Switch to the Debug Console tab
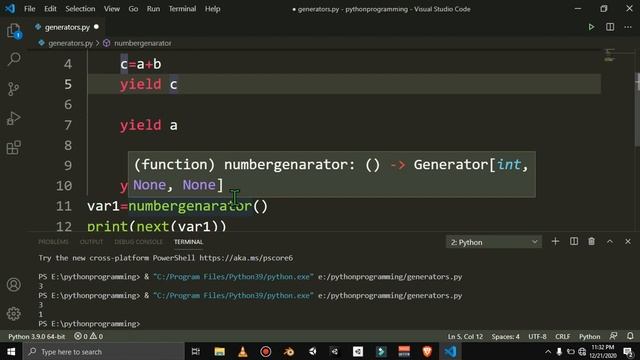Viewport: 640px width, 360px height. pyautogui.click(x=138, y=242)
